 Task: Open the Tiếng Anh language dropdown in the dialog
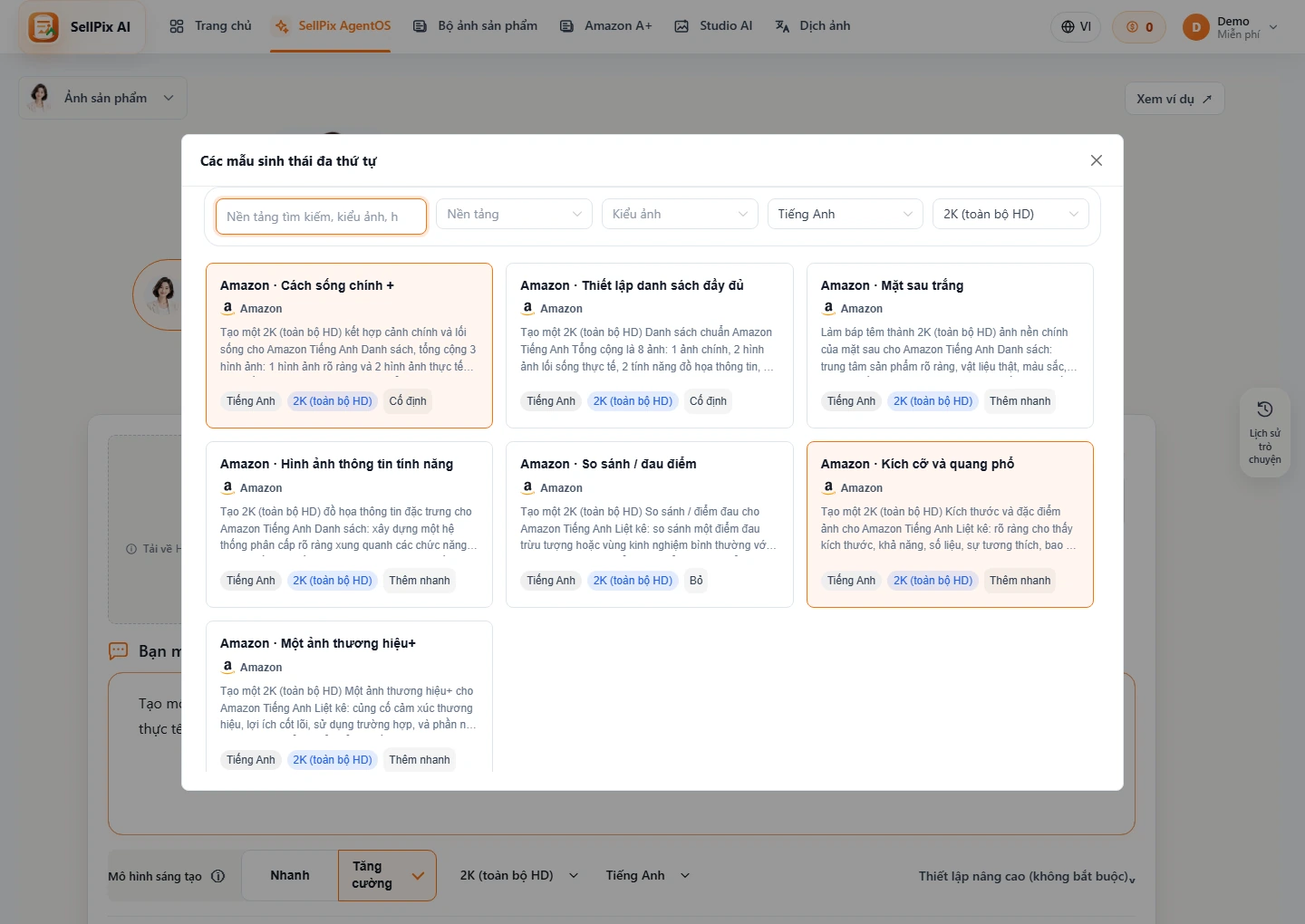tap(845, 215)
